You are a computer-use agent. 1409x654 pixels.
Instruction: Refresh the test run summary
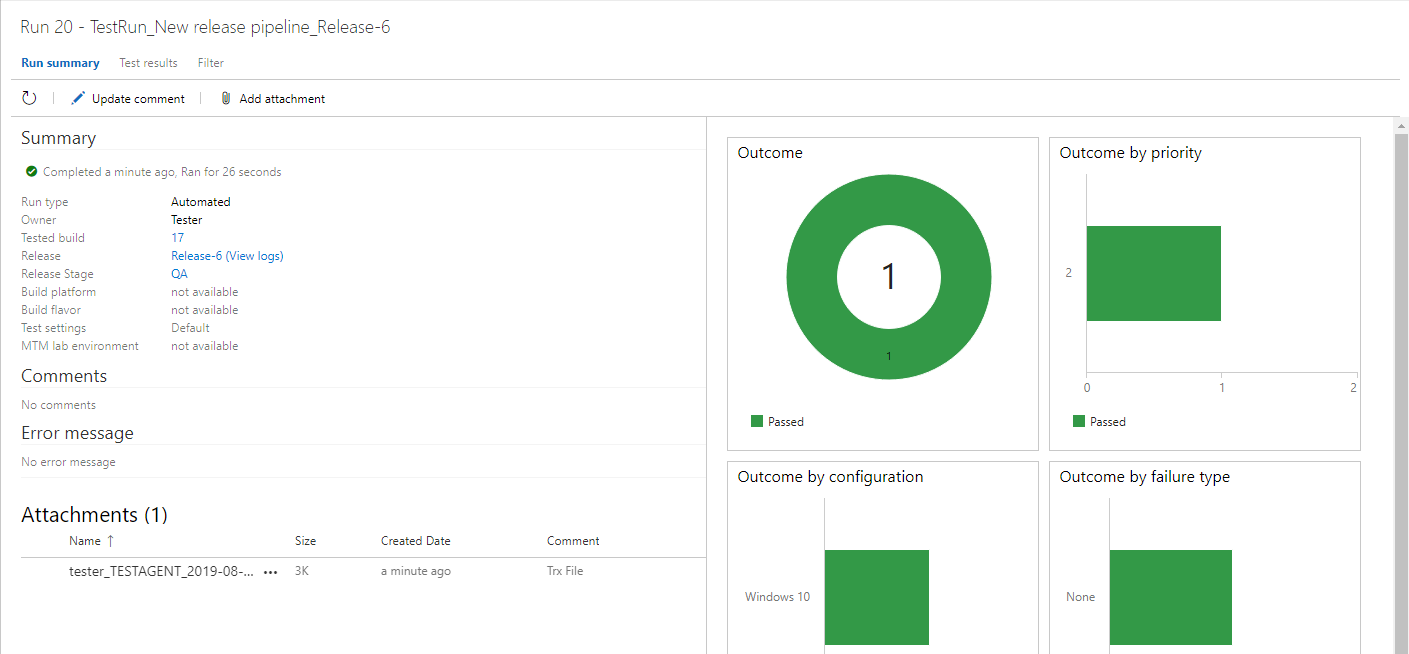point(29,97)
